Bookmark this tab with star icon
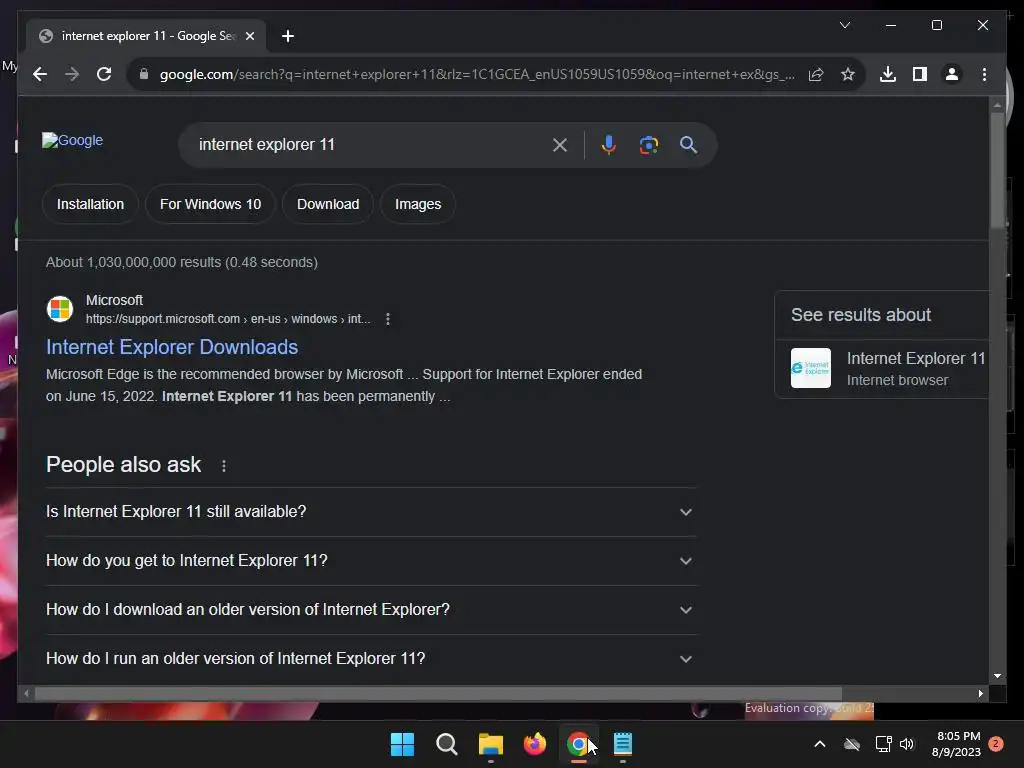Image resolution: width=1024 pixels, height=768 pixels. coord(848,74)
